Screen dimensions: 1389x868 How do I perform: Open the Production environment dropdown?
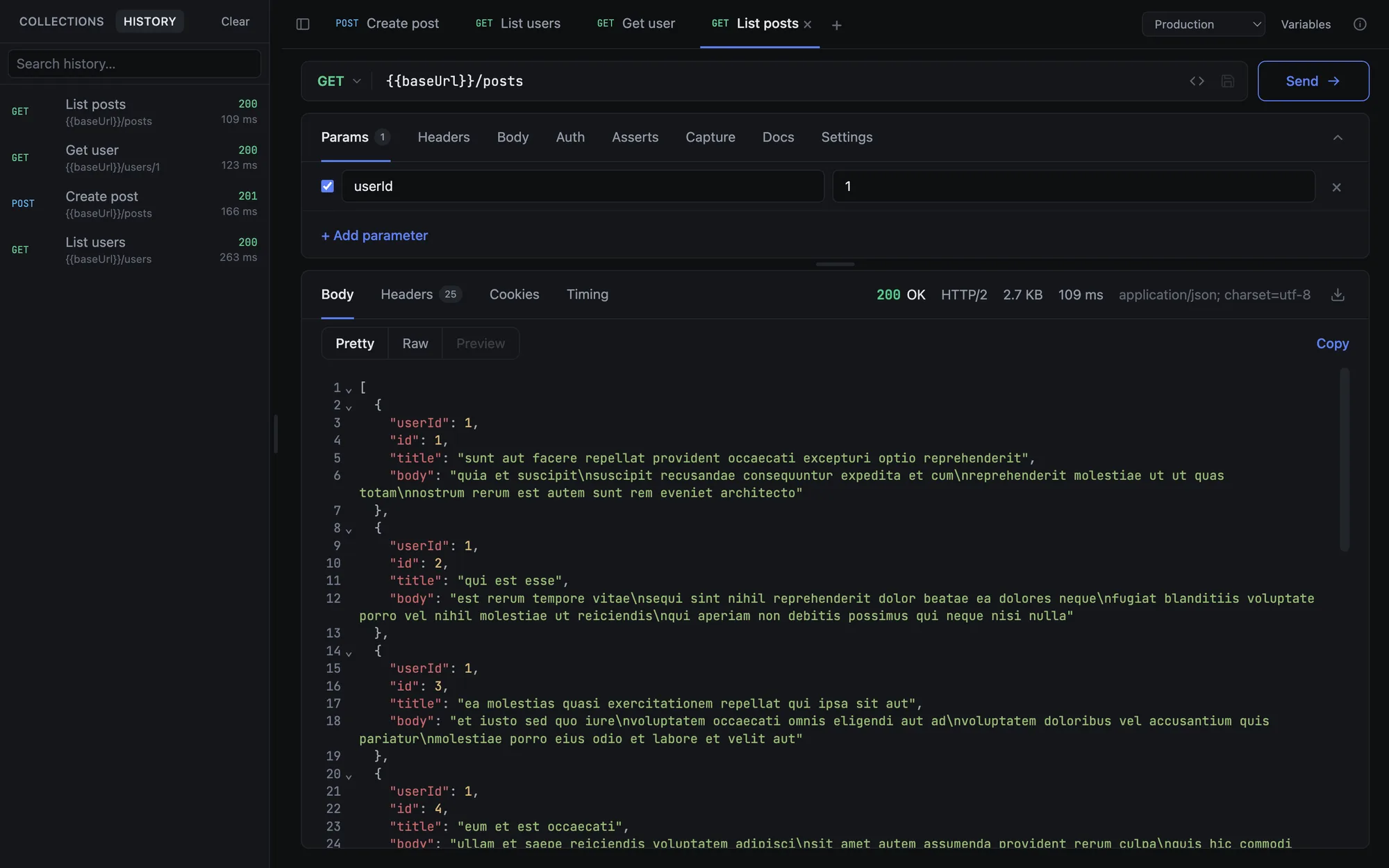coord(1204,24)
